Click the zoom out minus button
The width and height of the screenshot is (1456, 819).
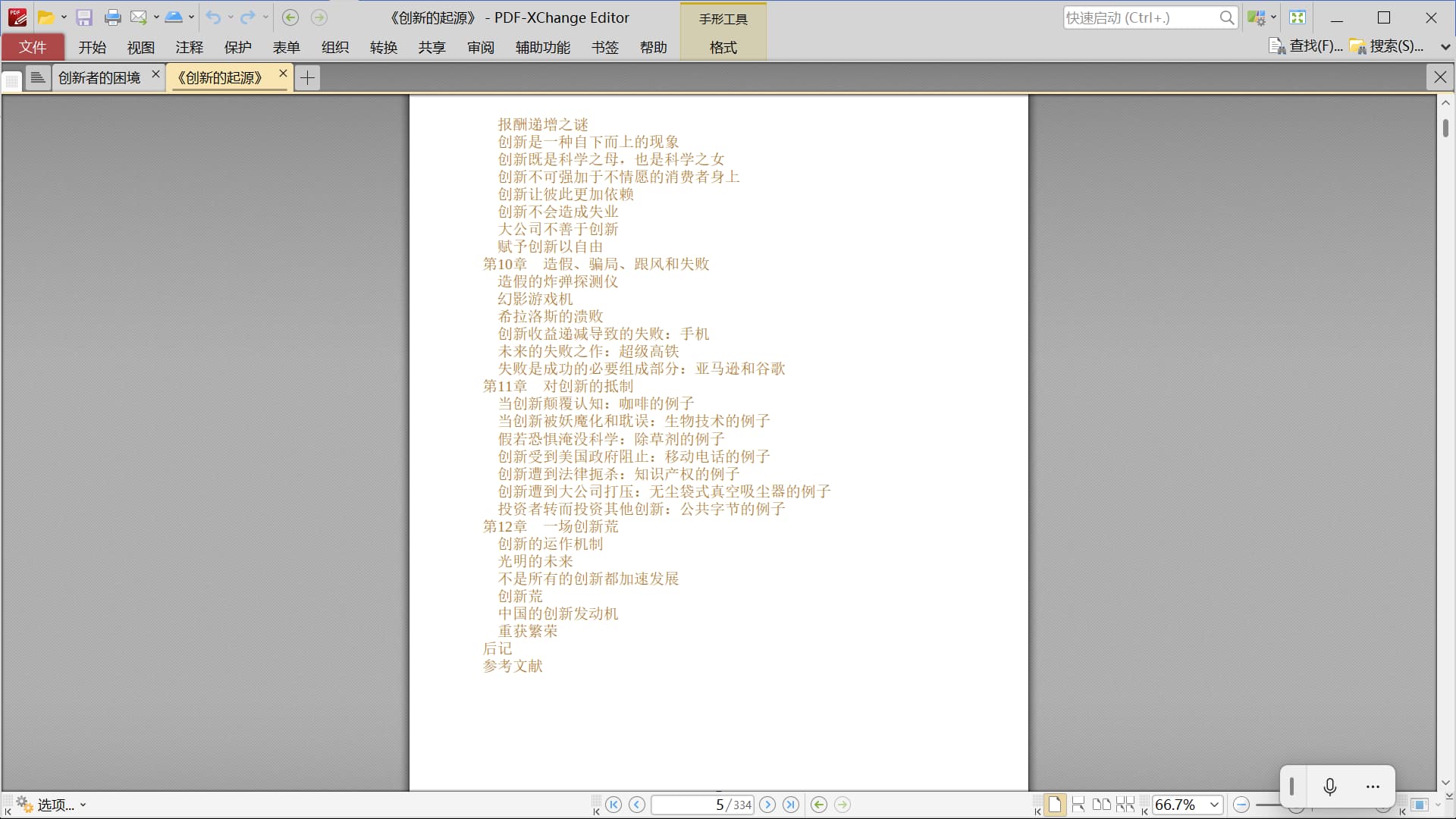(1241, 805)
